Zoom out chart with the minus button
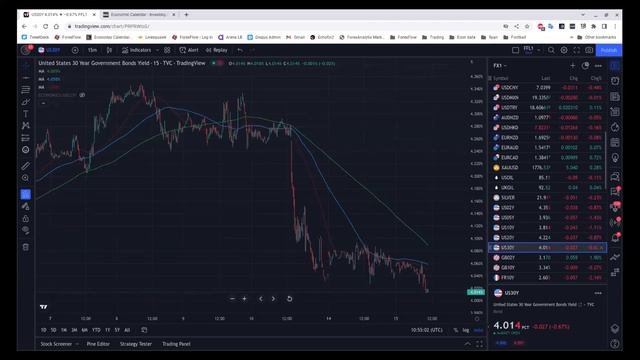 (x=232, y=299)
